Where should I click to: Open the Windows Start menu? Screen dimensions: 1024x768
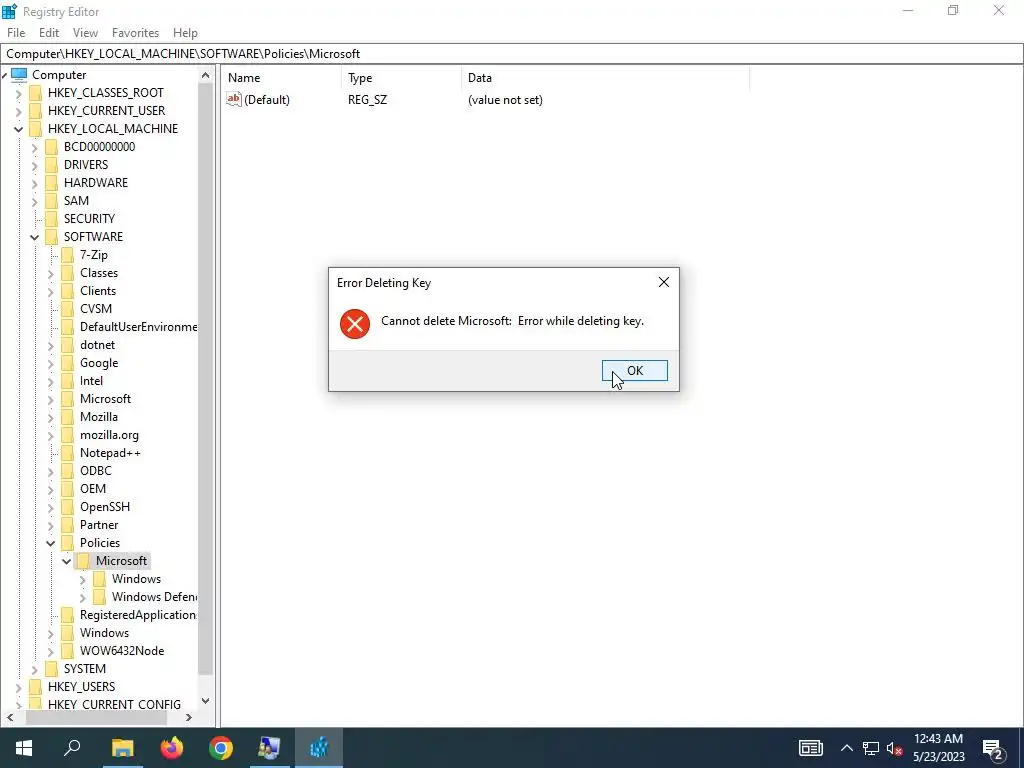coord(24,748)
